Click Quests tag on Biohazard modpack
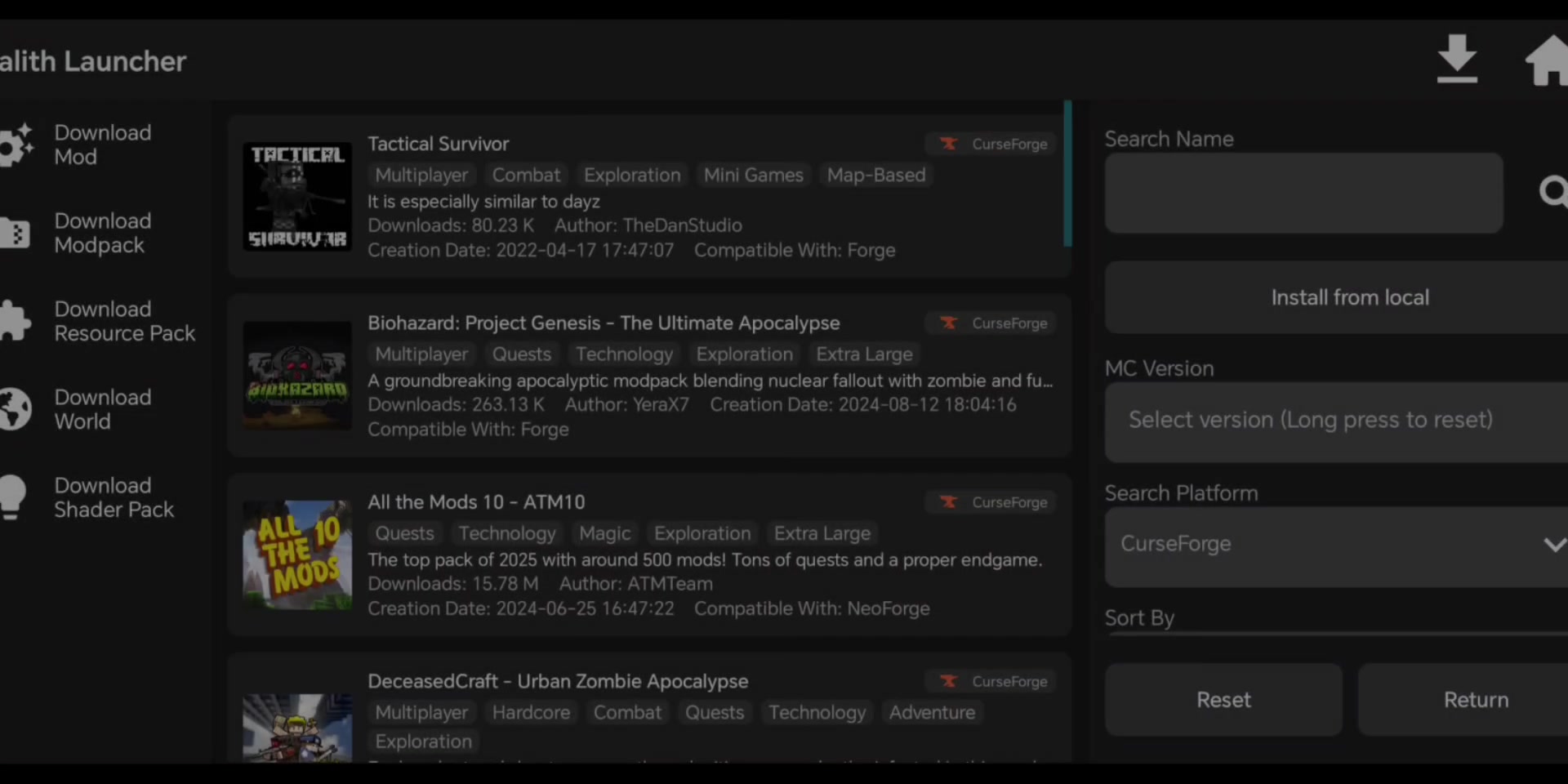This screenshot has width=1568, height=784. pos(522,354)
